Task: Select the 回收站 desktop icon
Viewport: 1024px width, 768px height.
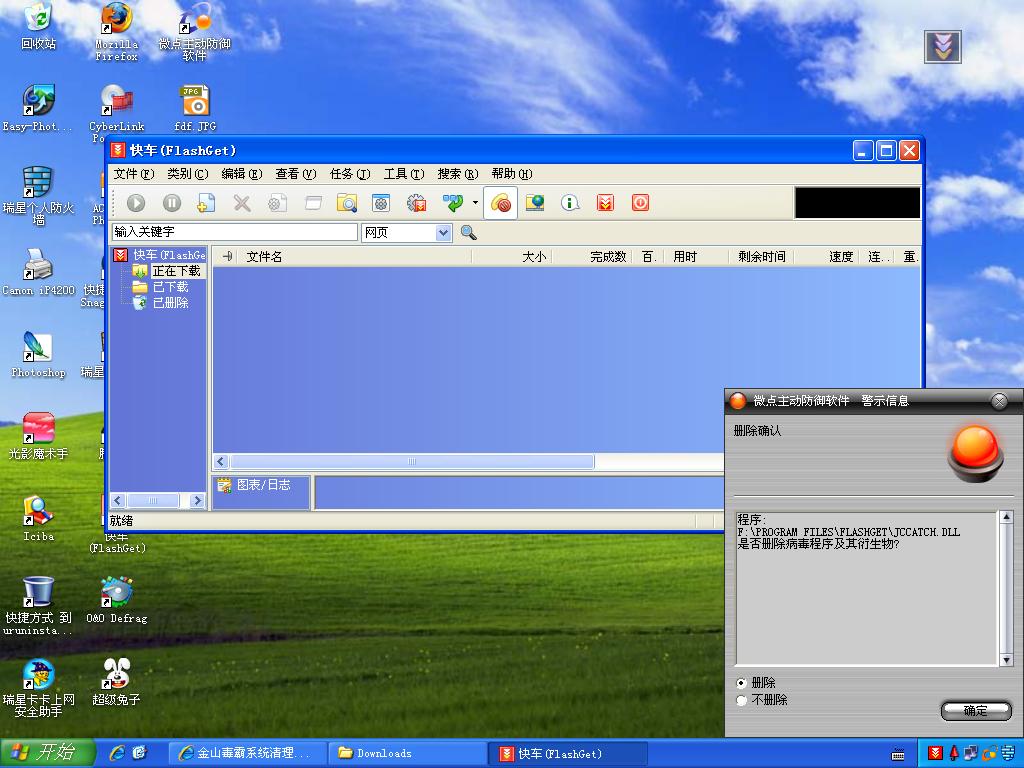Action: tap(38, 26)
